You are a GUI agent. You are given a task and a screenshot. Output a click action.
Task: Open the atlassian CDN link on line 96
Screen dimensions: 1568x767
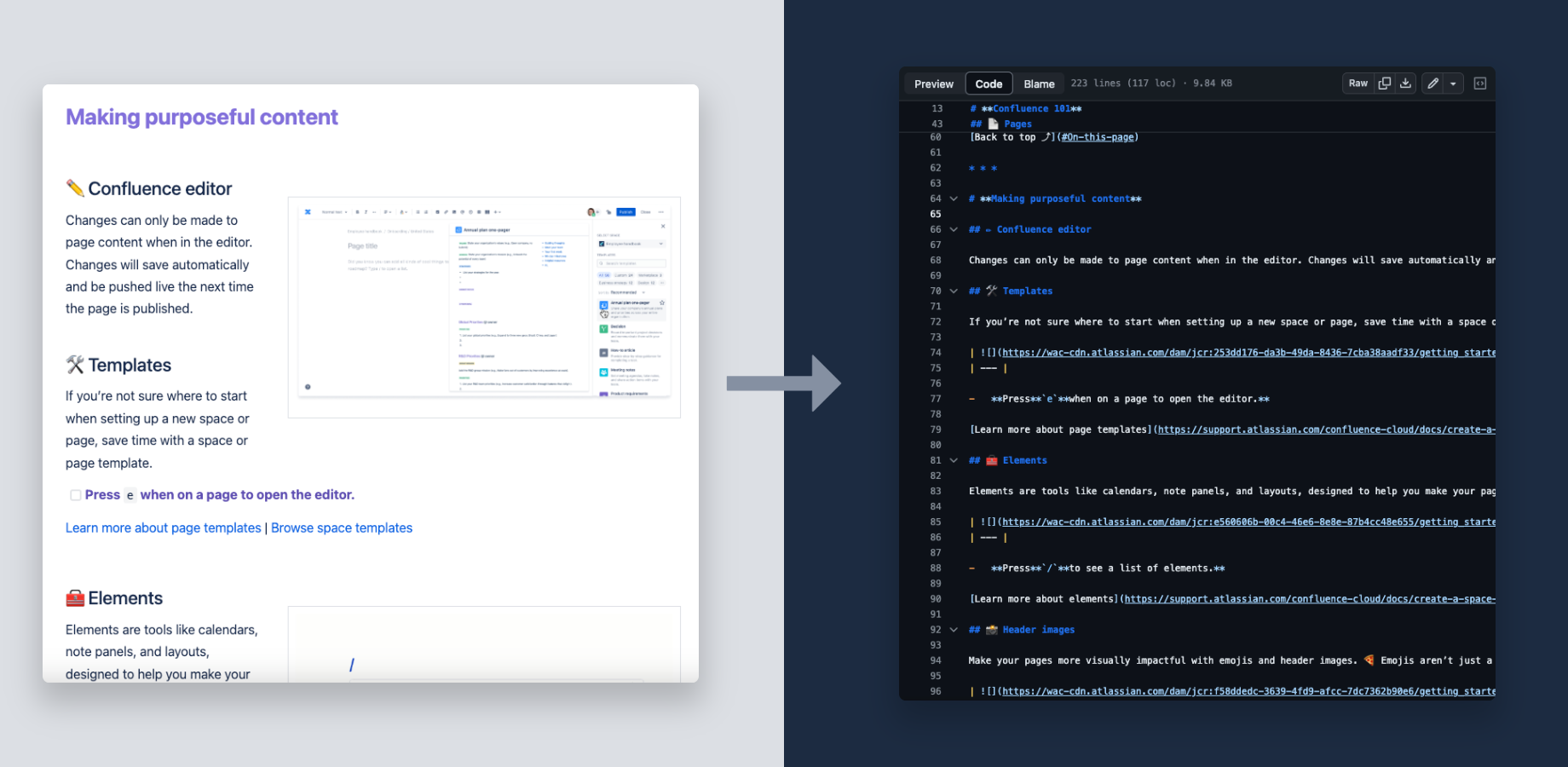click(1248, 691)
